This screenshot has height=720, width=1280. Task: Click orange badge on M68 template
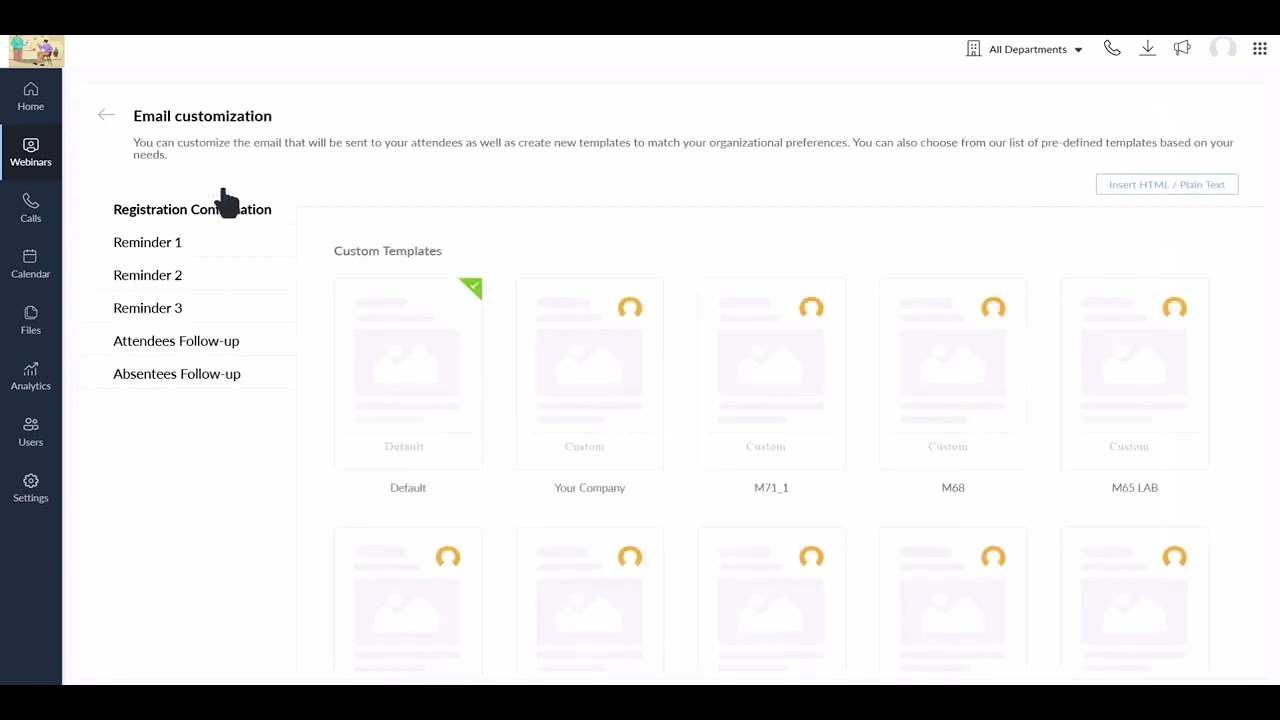coord(993,308)
